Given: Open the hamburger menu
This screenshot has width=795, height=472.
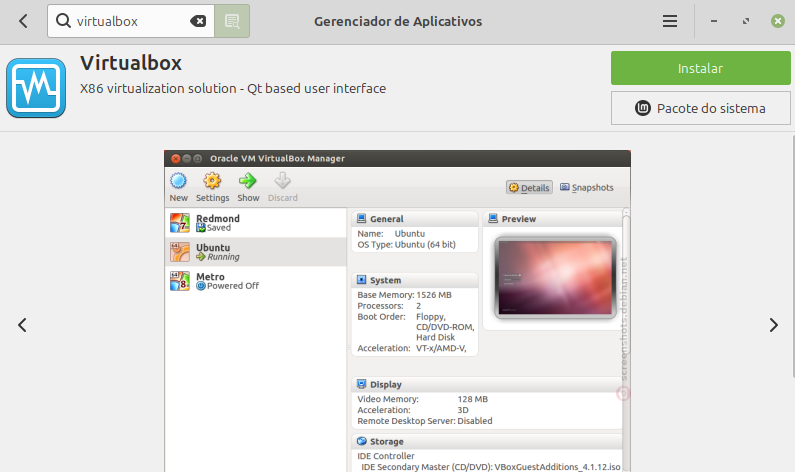Looking at the screenshot, I should point(670,21).
